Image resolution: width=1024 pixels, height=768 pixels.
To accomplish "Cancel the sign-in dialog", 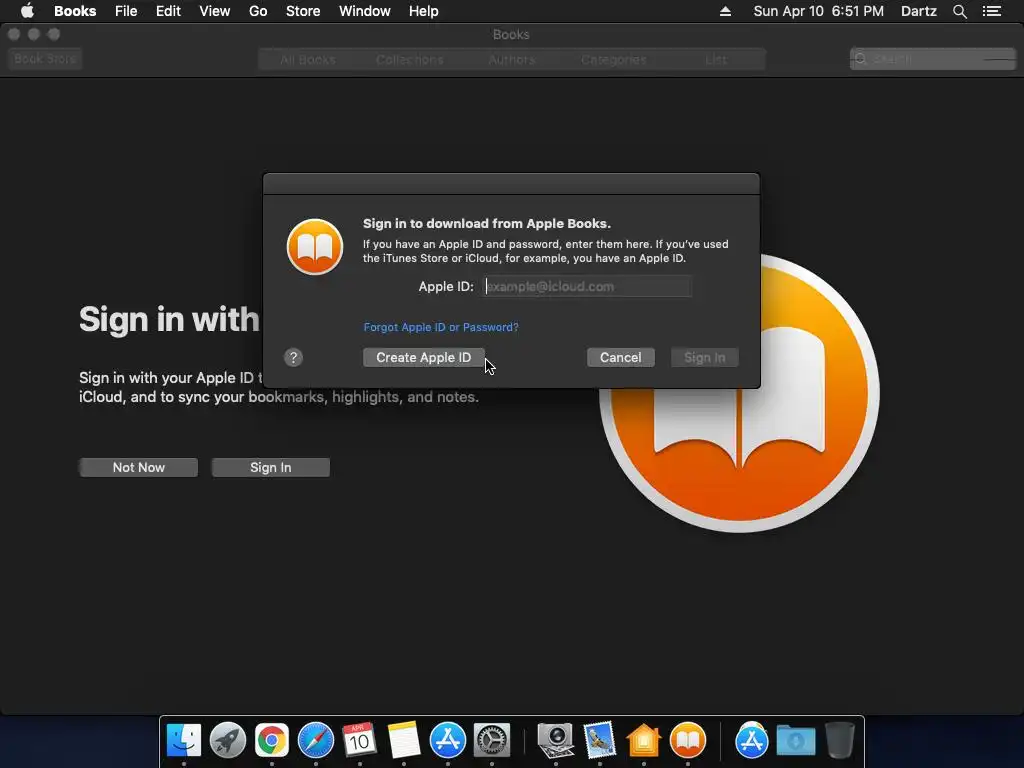I will (620, 357).
